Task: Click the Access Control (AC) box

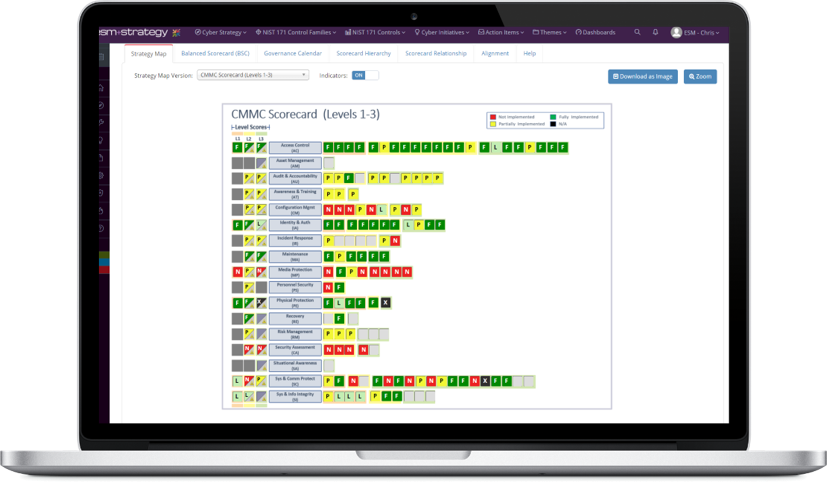Action: coord(295,148)
